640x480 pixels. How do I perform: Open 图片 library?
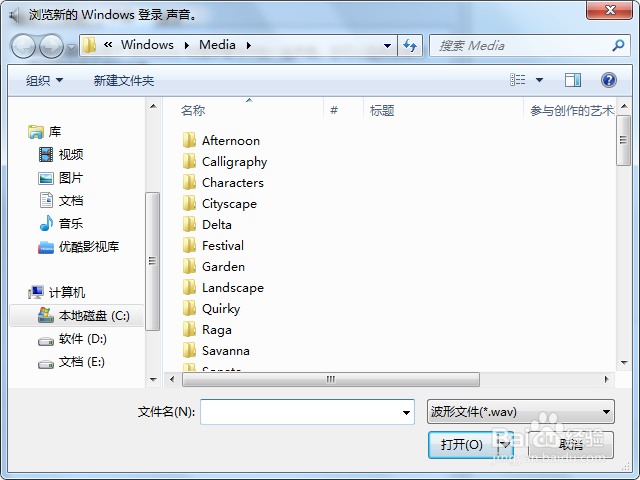coord(61,178)
